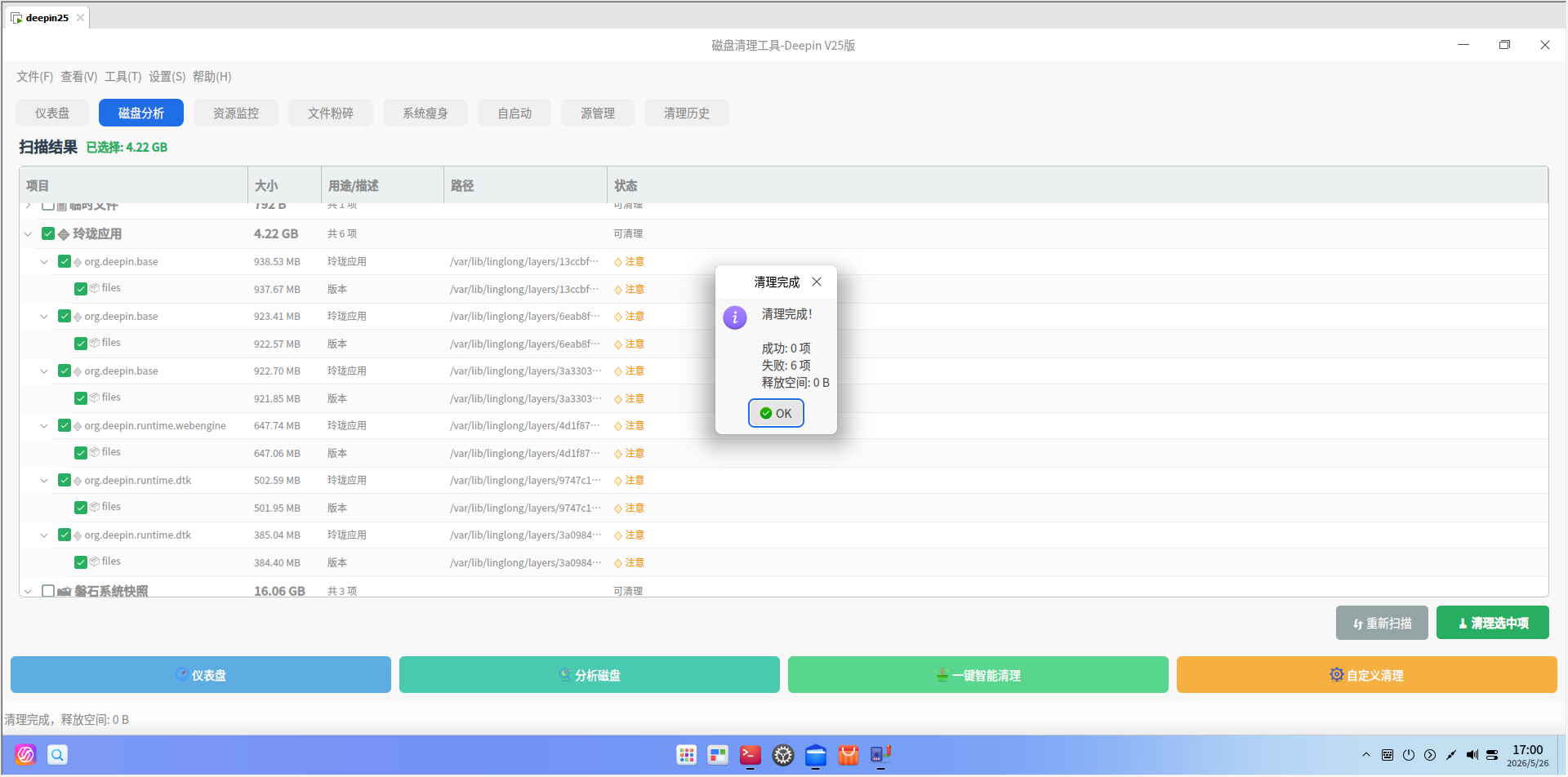Image resolution: width=1568 pixels, height=777 pixels.
Task: Click the 重新扫描 button
Action: pos(1382,623)
